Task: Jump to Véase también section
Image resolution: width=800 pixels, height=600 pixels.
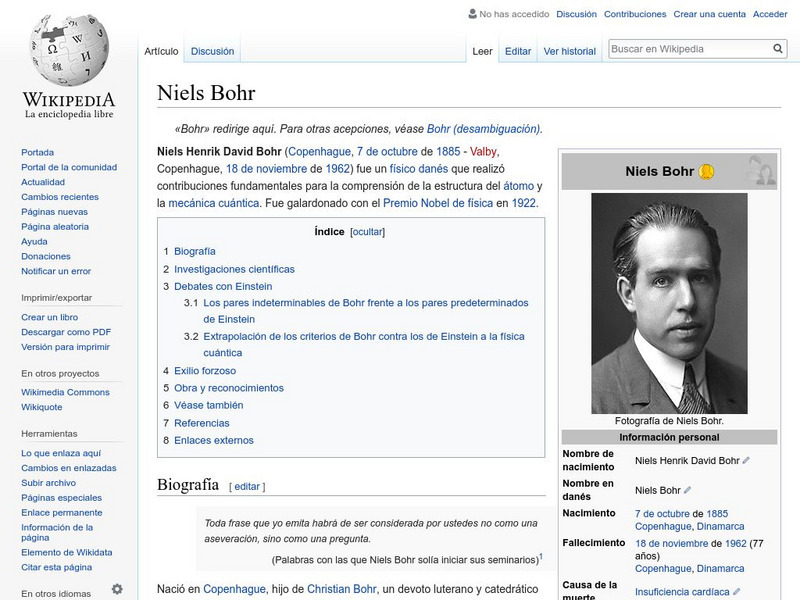Action: [x=209, y=405]
